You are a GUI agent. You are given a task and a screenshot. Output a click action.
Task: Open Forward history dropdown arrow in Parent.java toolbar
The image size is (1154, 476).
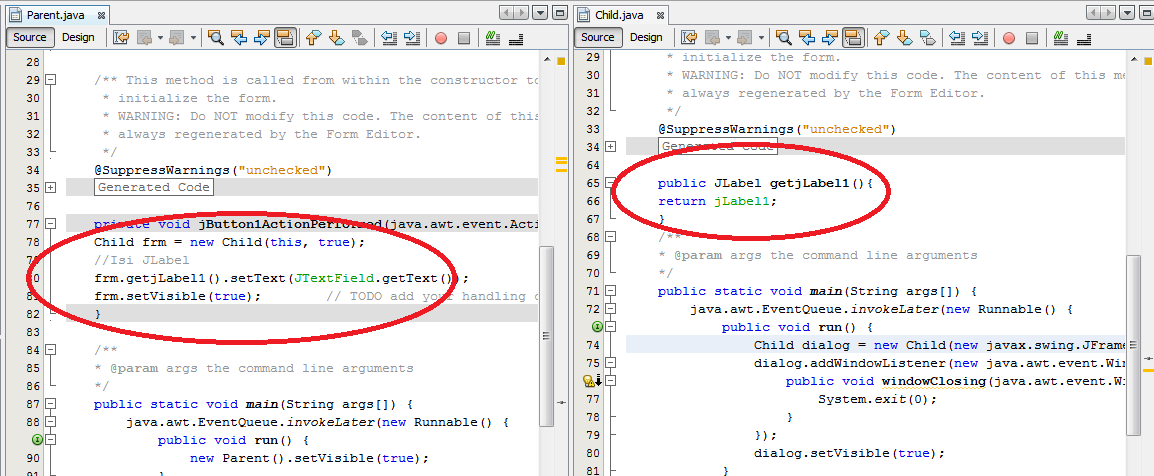coord(194,38)
